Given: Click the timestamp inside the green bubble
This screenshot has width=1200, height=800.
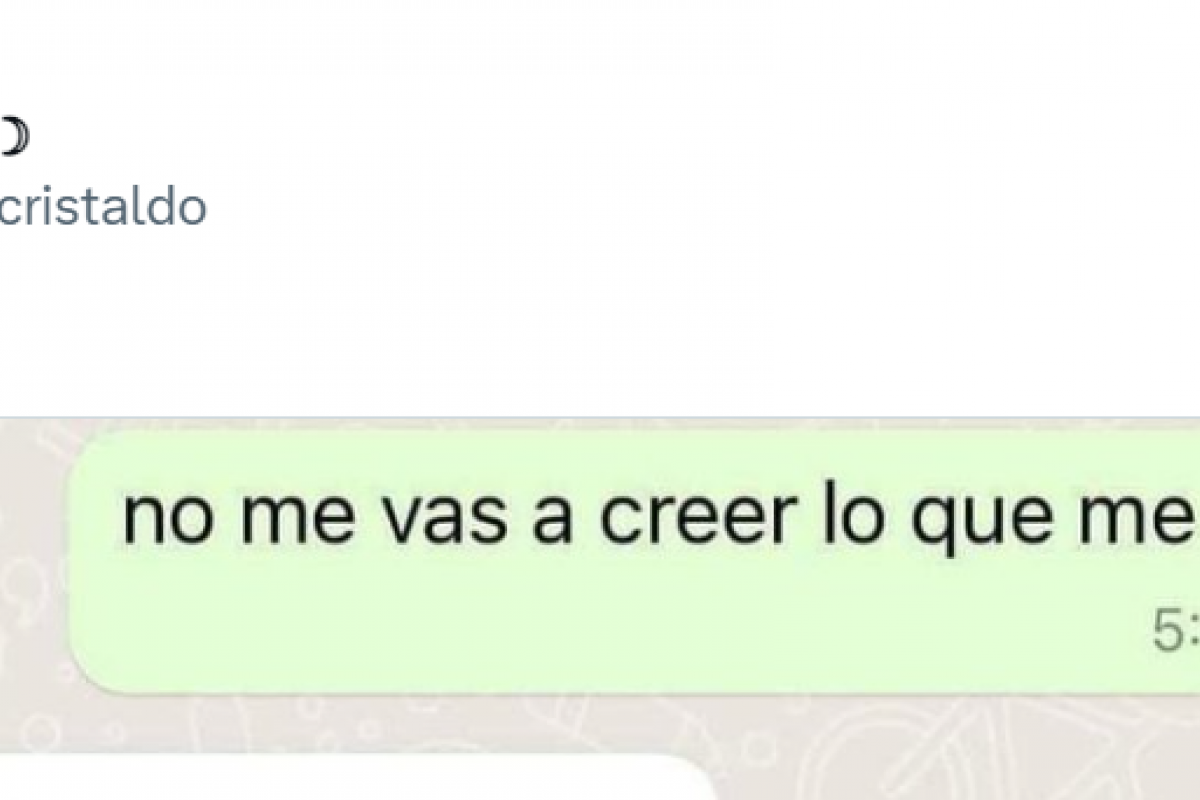Looking at the screenshot, I should (1176, 631).
